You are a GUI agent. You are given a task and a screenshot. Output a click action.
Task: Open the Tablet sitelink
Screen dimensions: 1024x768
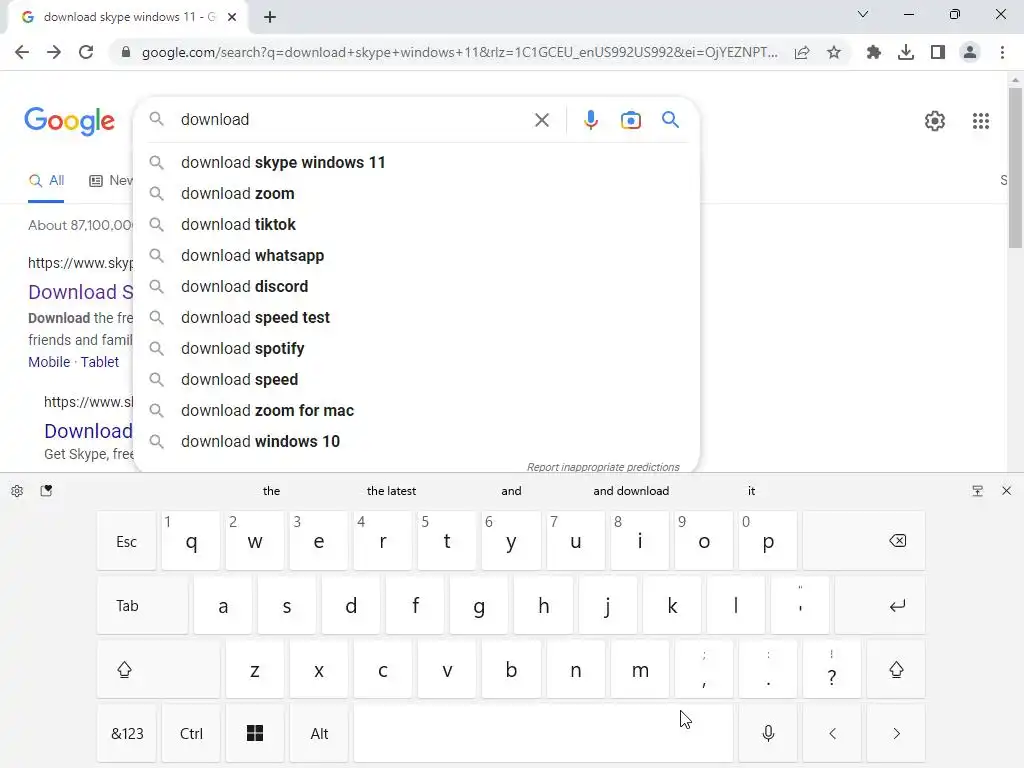99,362
